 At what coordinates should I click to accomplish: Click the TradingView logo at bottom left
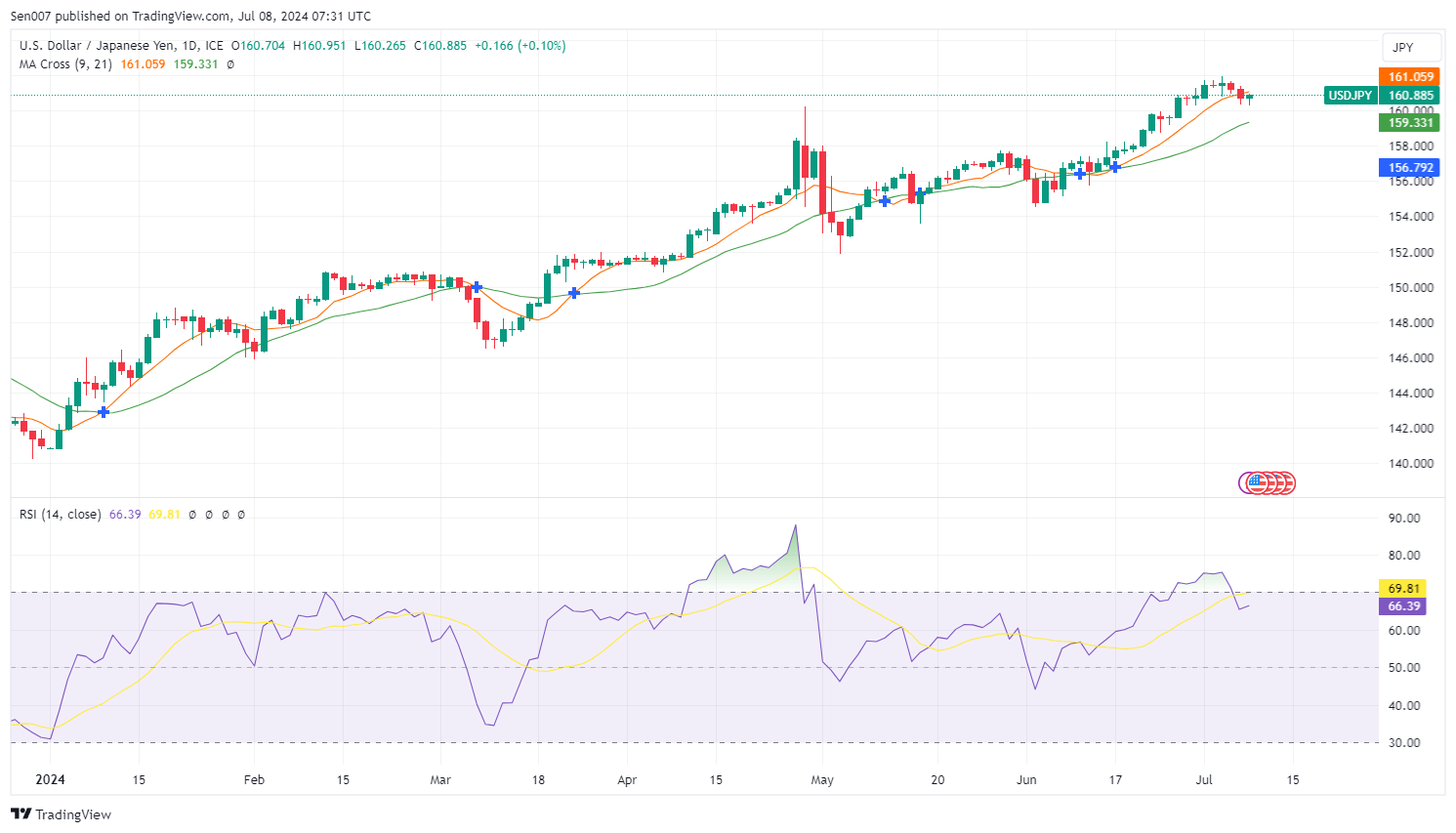(x=61, y=814)
